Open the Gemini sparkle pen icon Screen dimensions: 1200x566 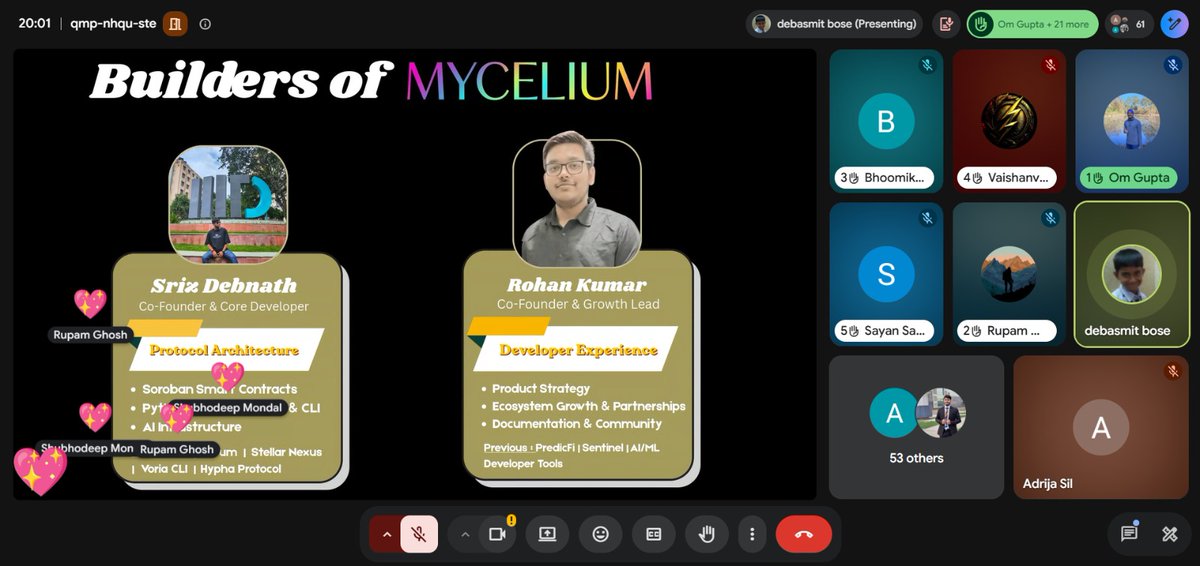pyautogui.click(x=1174, y=24)
